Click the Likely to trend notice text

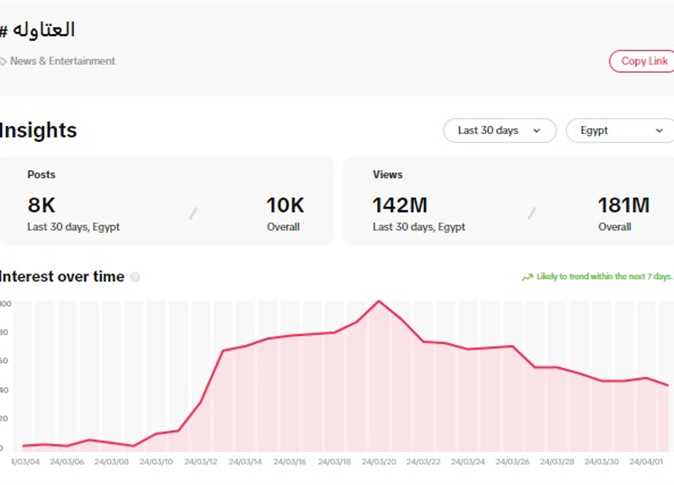604,277
